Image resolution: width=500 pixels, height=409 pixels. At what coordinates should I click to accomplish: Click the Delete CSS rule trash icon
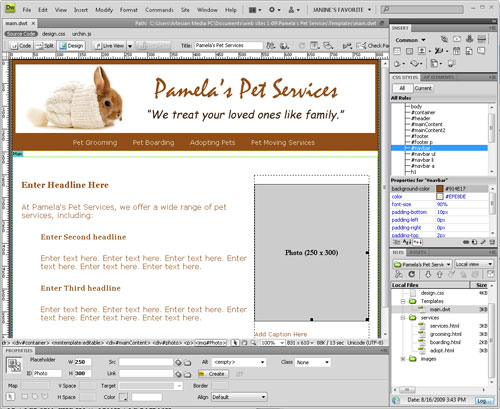pyautogui.click(x=492, y=242)
